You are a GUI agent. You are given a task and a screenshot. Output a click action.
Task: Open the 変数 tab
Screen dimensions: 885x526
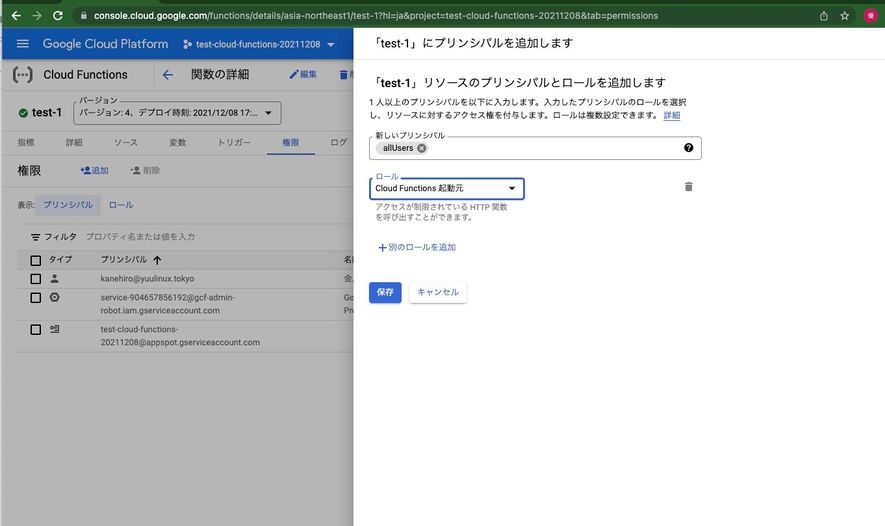tap(178, 142)
